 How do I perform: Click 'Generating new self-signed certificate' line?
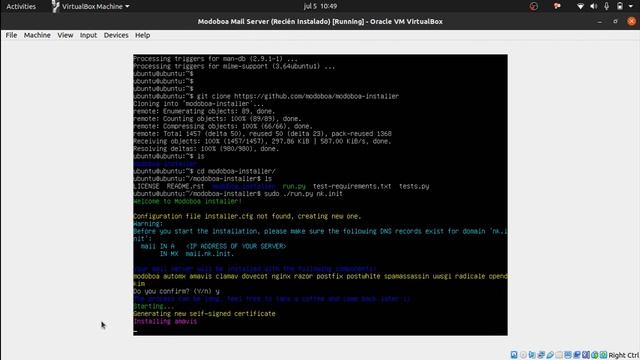click(204, 313)
